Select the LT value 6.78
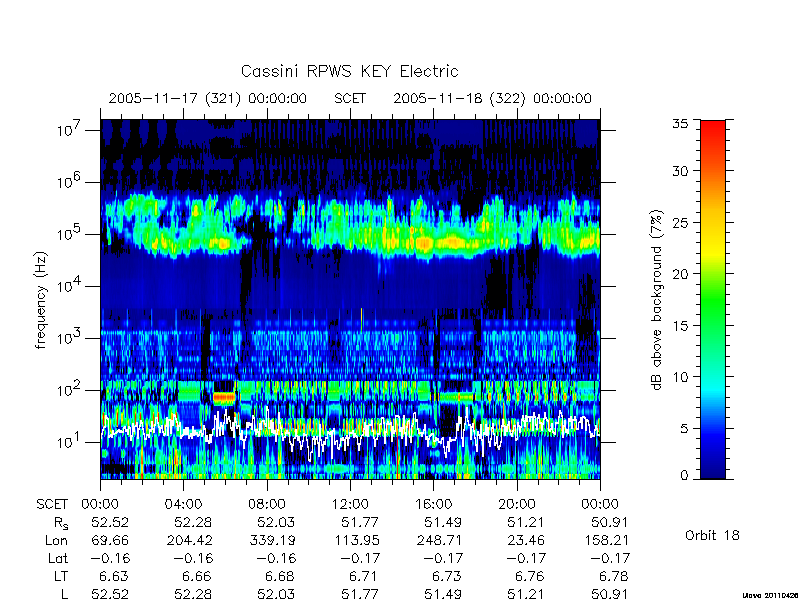This screenshot has height=600, width=800. click(x=614, y=576)
